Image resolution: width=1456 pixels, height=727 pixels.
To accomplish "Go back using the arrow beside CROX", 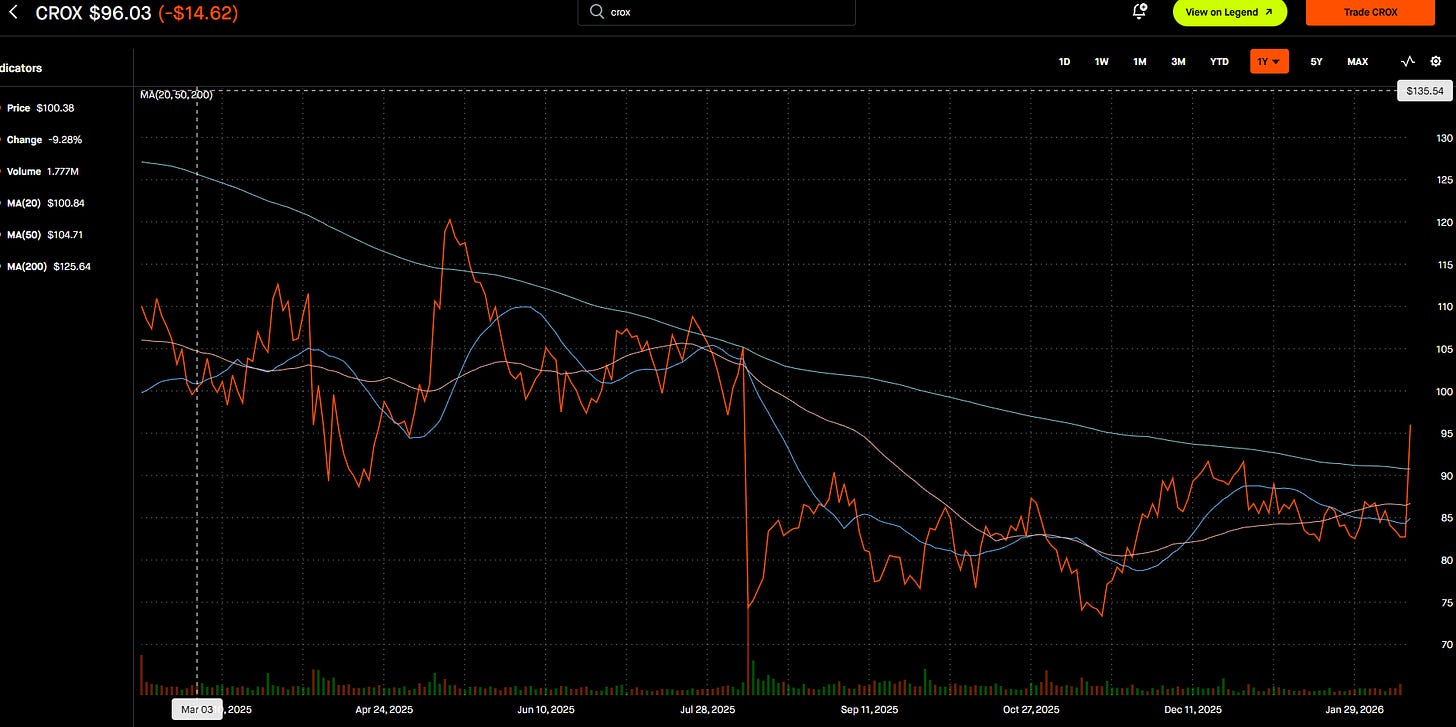I will (14, 13).
